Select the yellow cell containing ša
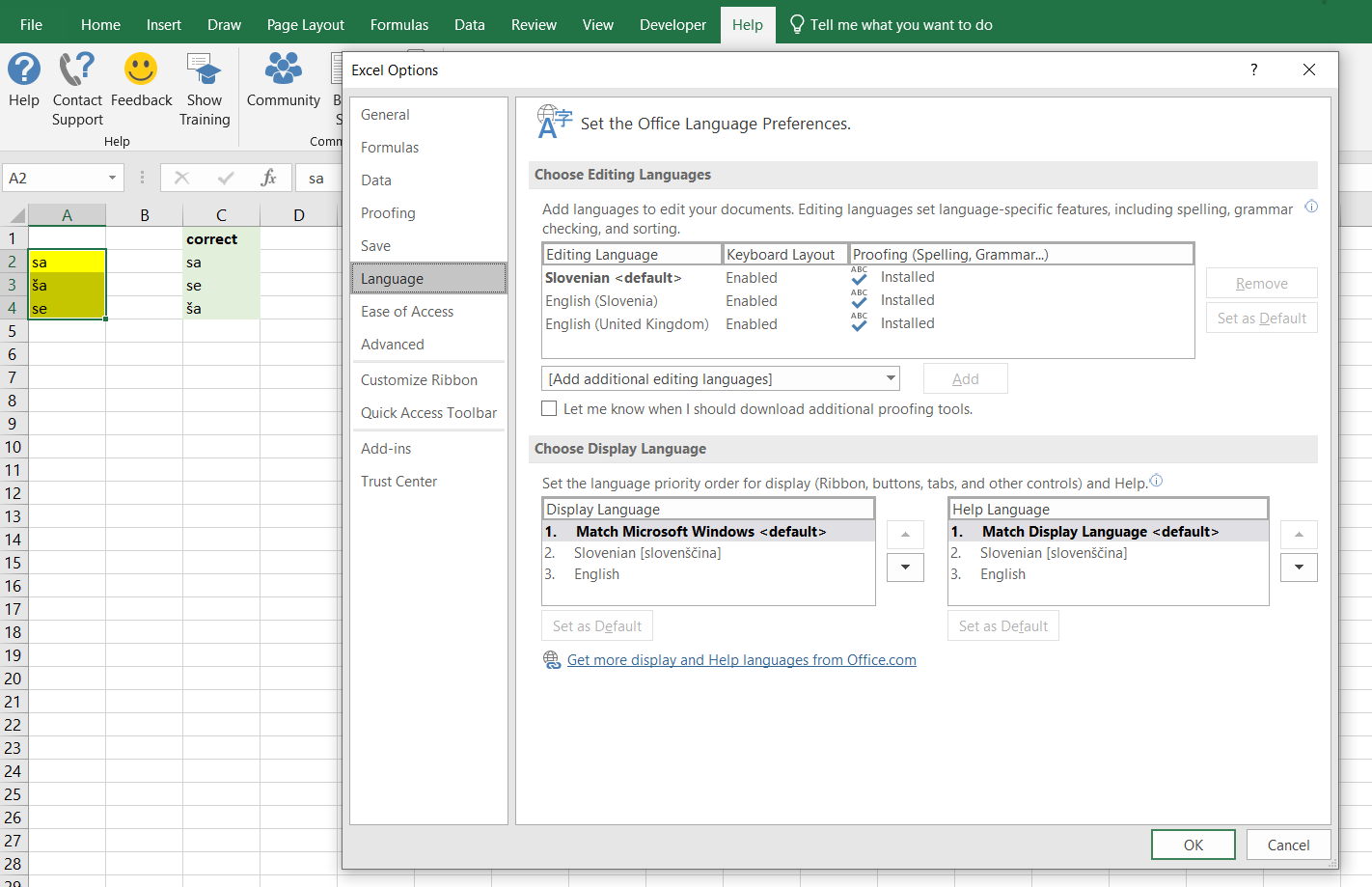Image resolution: width=1372 pixels, height=887 pixels. tap(67, 284)
